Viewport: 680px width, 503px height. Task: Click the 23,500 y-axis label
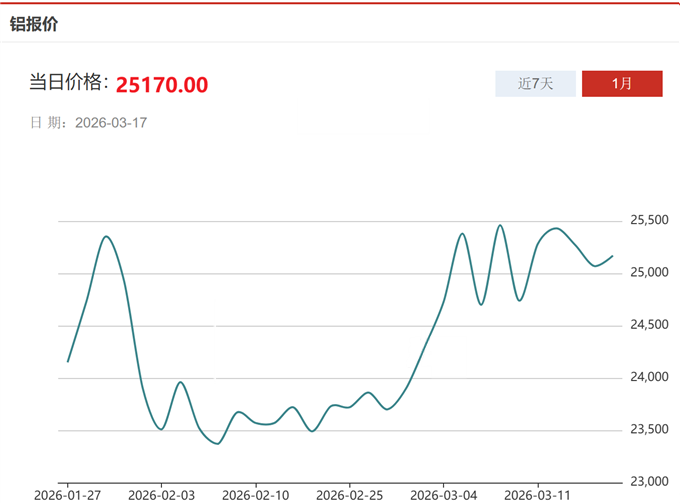pos(650,430)
